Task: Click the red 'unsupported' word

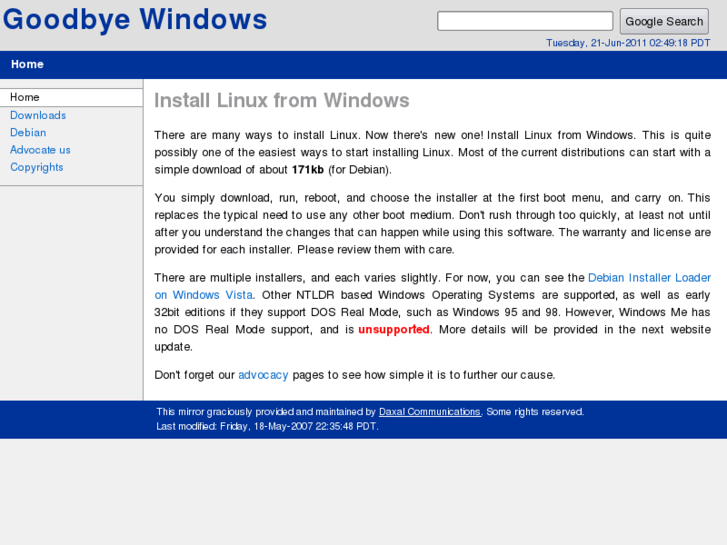Action: [394, 330]
